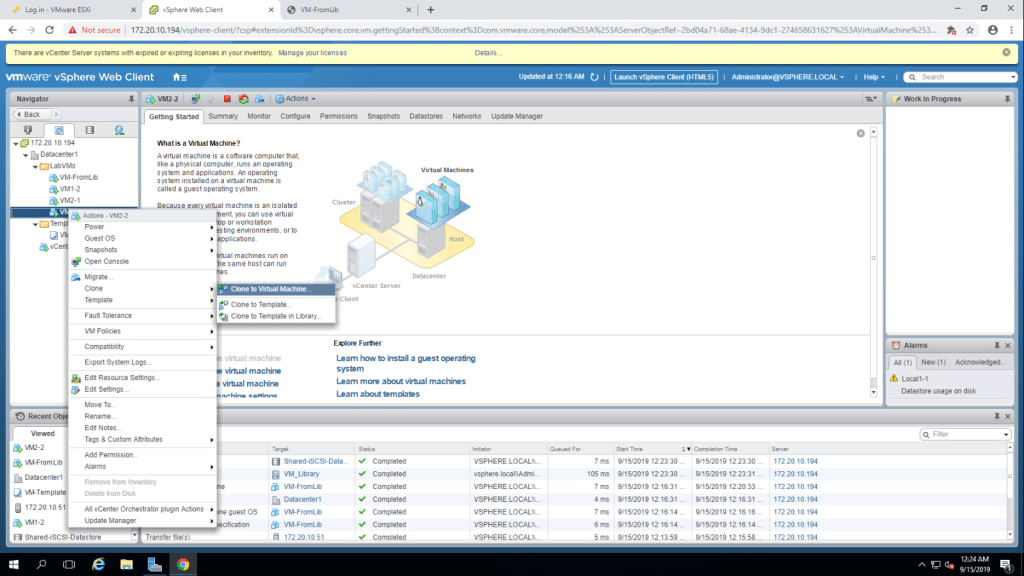Switch to the Snapshots tab
1024x576 pixels.
[x=383, y=116]
